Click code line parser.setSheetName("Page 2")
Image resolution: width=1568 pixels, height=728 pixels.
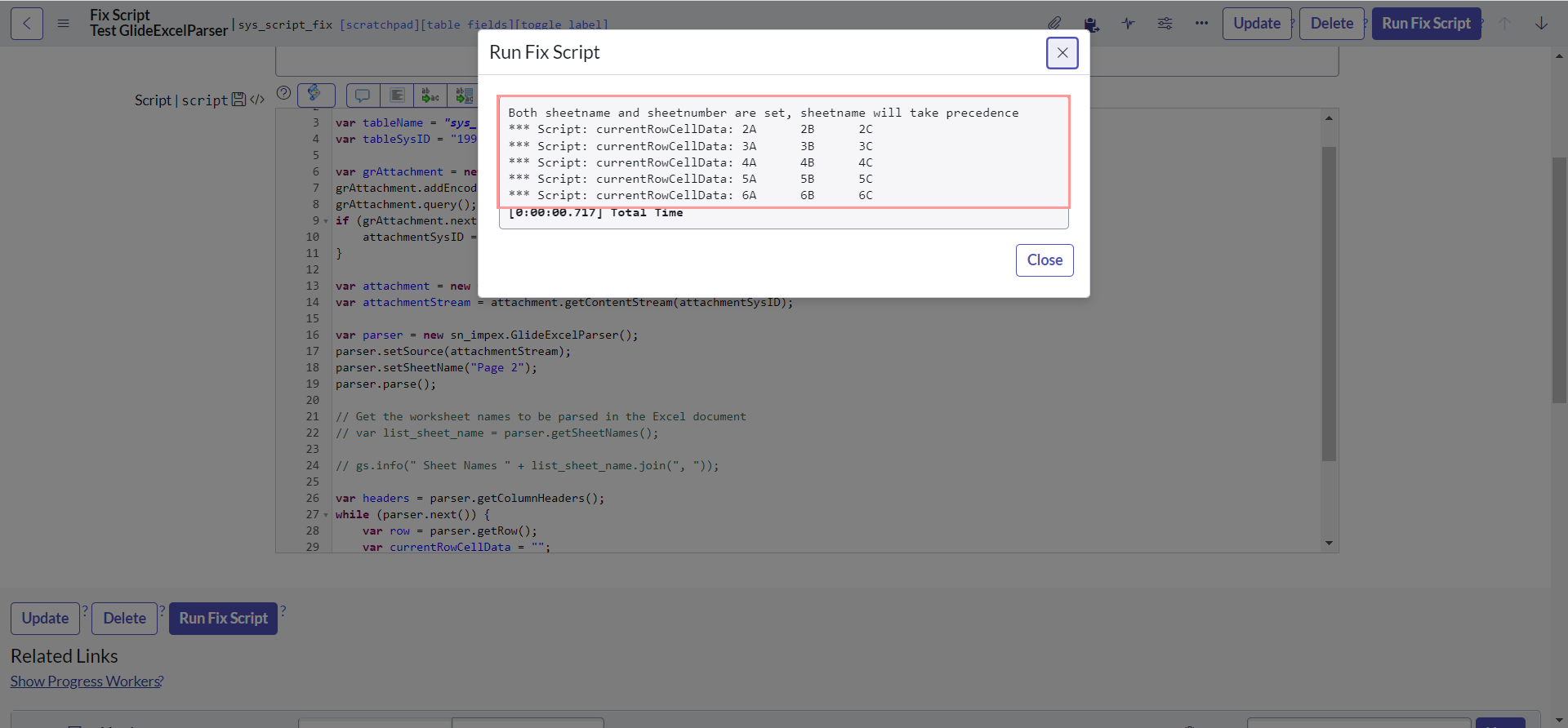click(436, 368)
